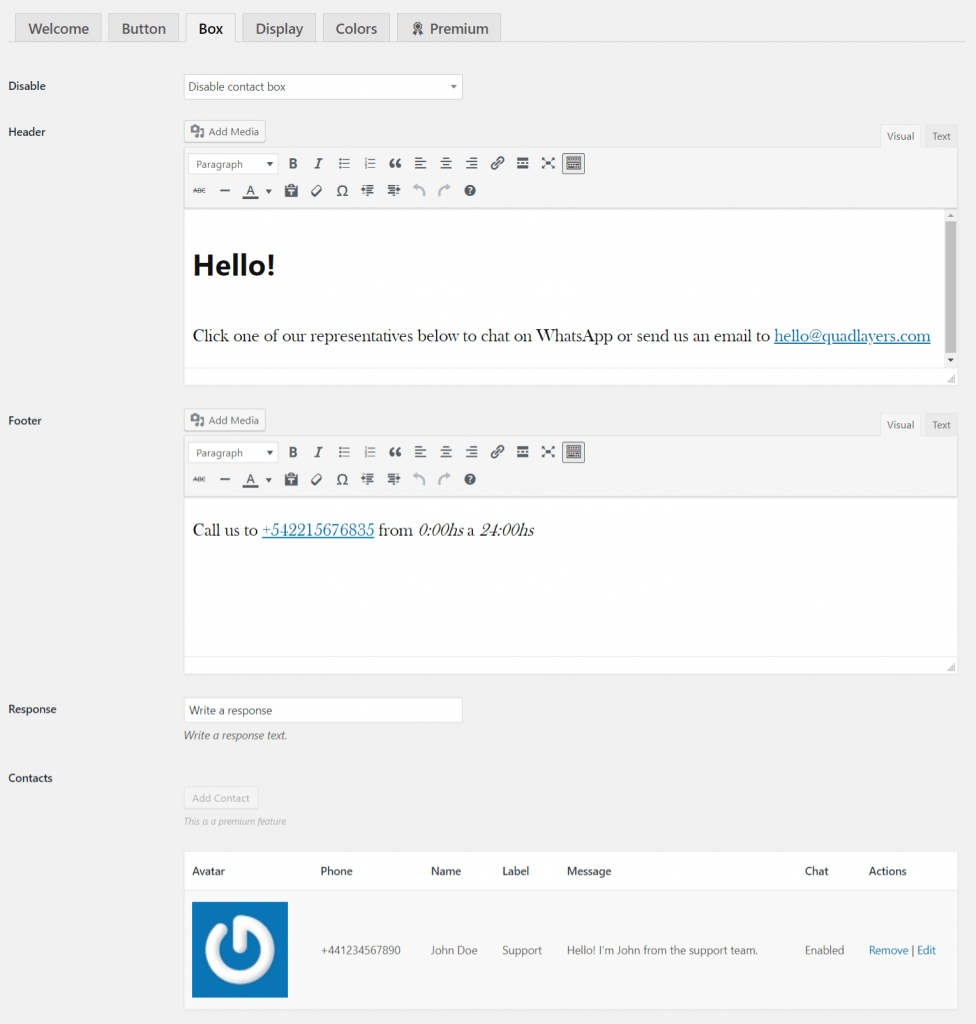Screen dimensions: 976x1024
Task: Increase indent in Header editor
Action: click(x=393, y=191)
